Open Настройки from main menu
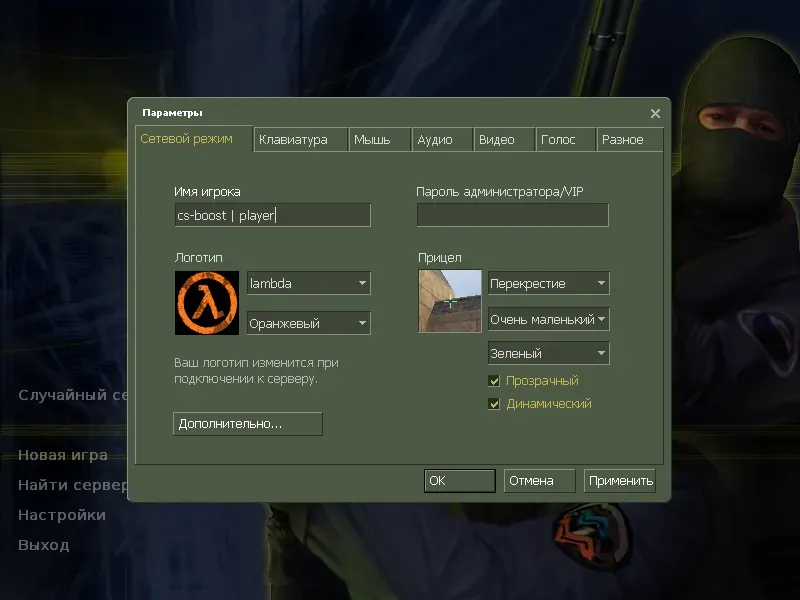The image size is (800, 600). click(x=62, y=515)
